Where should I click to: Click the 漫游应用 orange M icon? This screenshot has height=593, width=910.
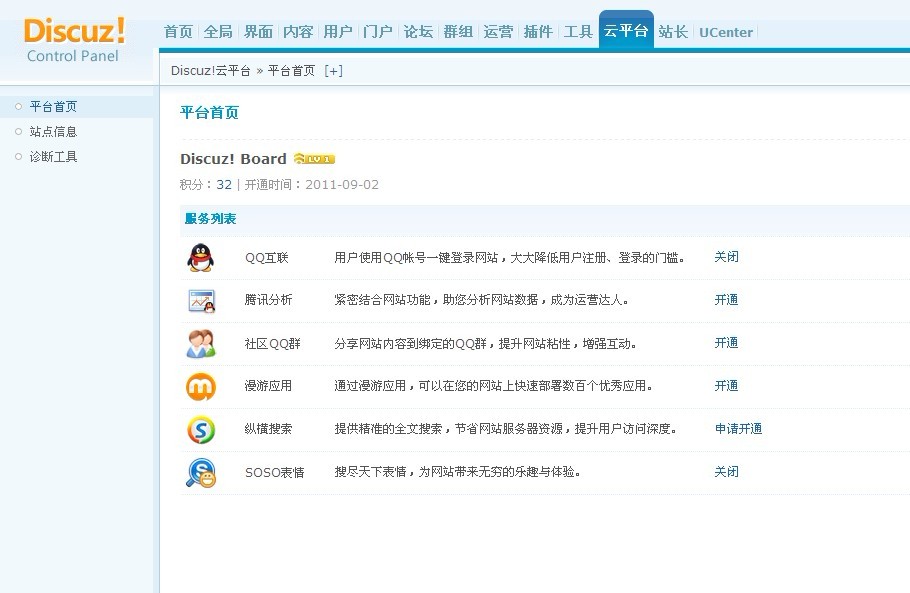(x=201, y=386)
